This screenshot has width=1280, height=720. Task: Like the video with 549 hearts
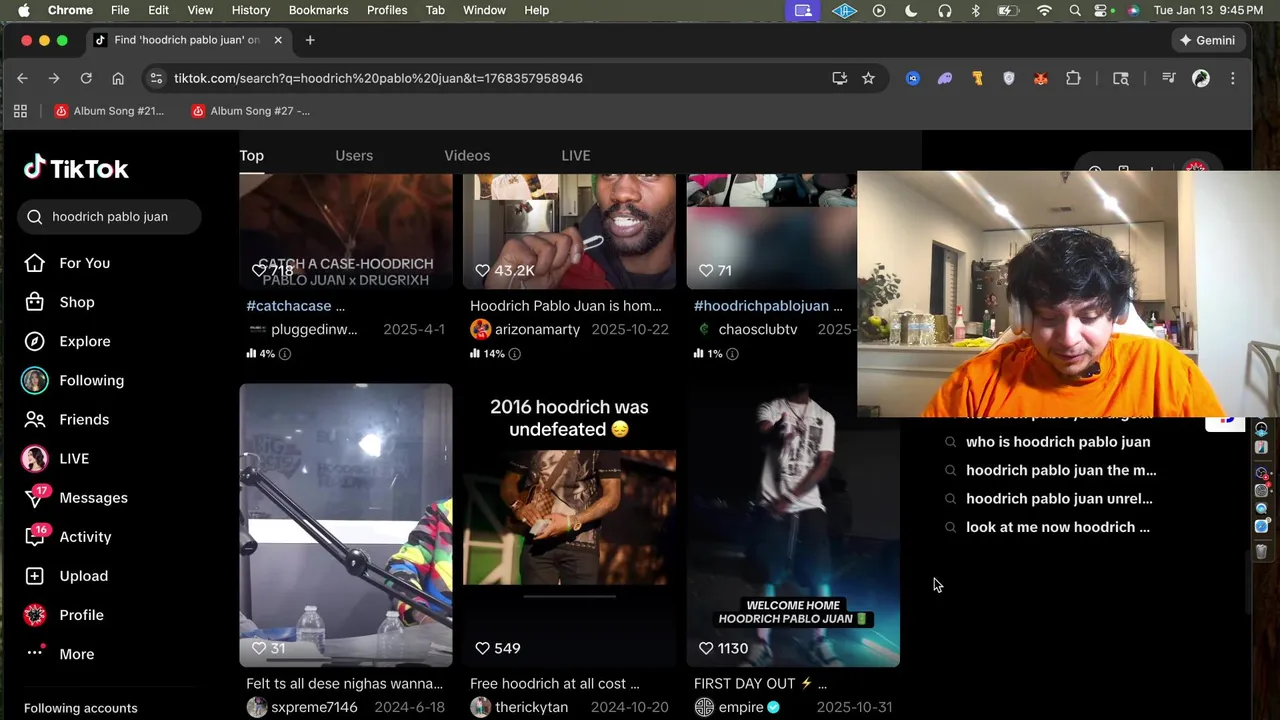pyautogui.click(x=482, y=648)
